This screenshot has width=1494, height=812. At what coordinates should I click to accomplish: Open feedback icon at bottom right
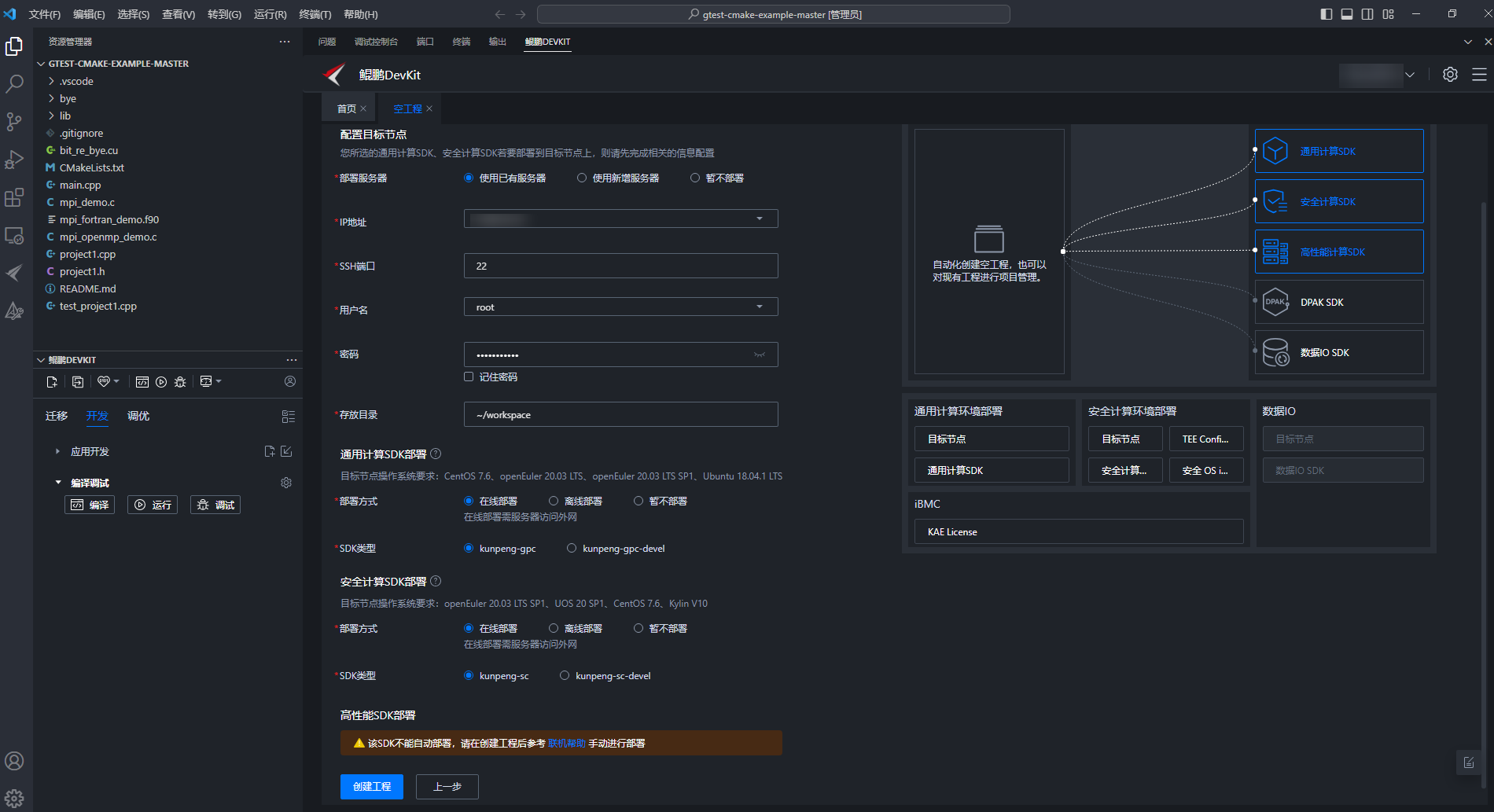pos(1468,762)
